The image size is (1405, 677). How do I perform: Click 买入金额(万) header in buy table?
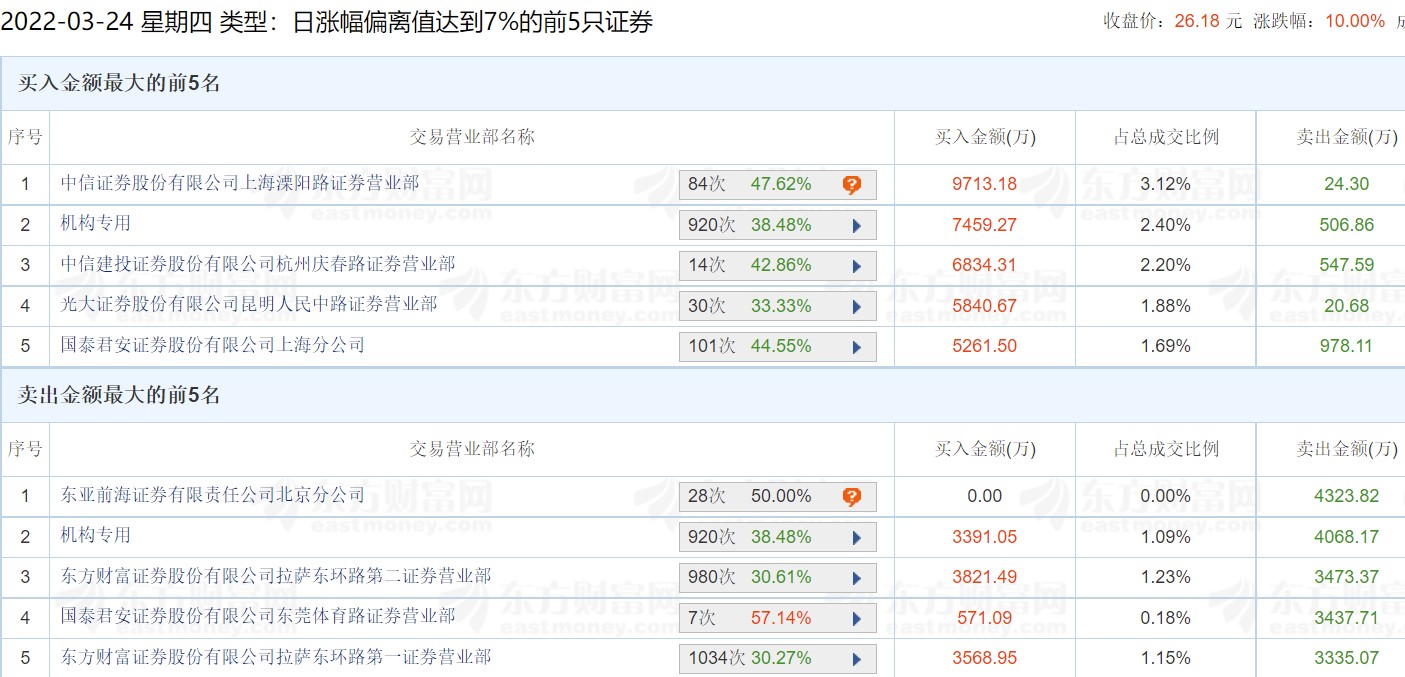tap(984, 138)
